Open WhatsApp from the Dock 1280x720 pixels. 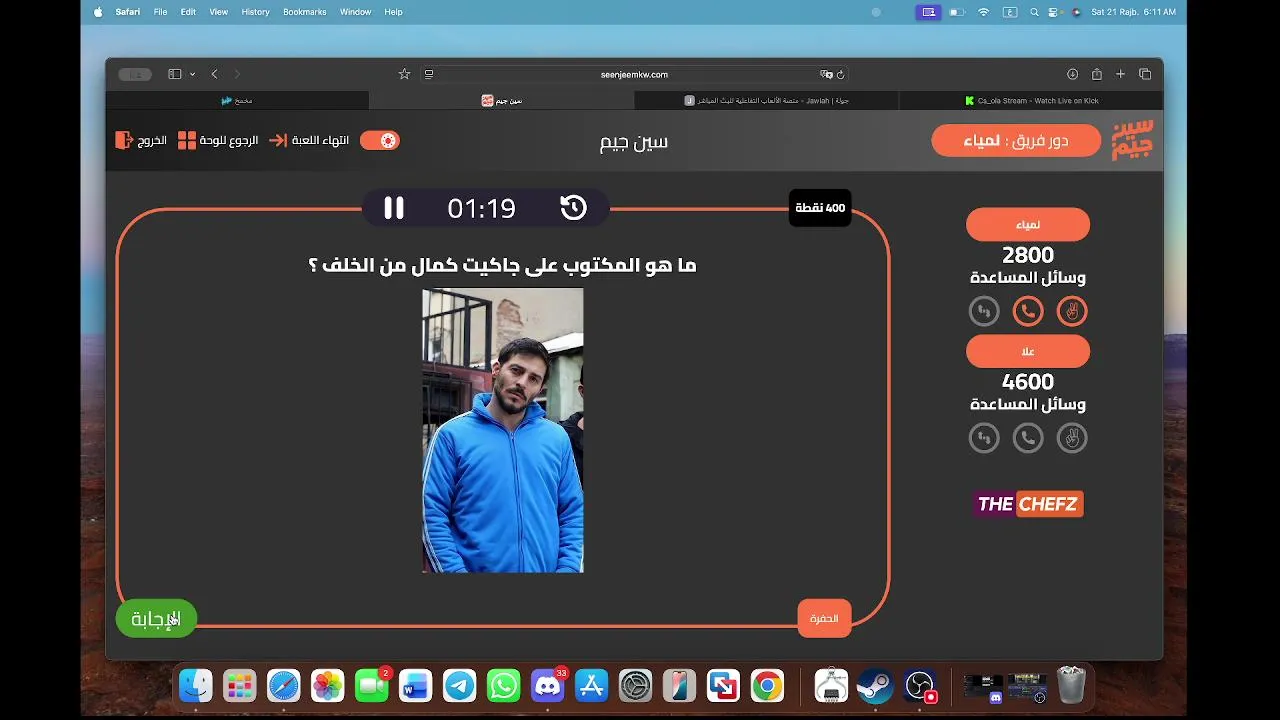pyautogui.click(x=504, y=685)
